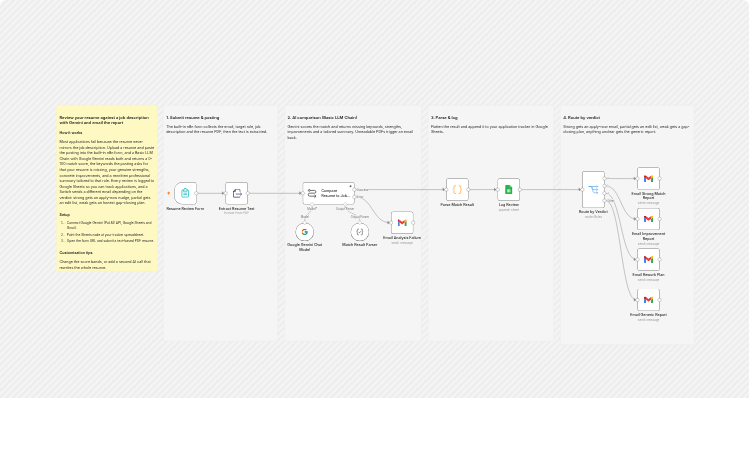The width and height of the screenshot is (749, 450).
Task: Select the Resume Review Form trigger node
Action: 185,193
